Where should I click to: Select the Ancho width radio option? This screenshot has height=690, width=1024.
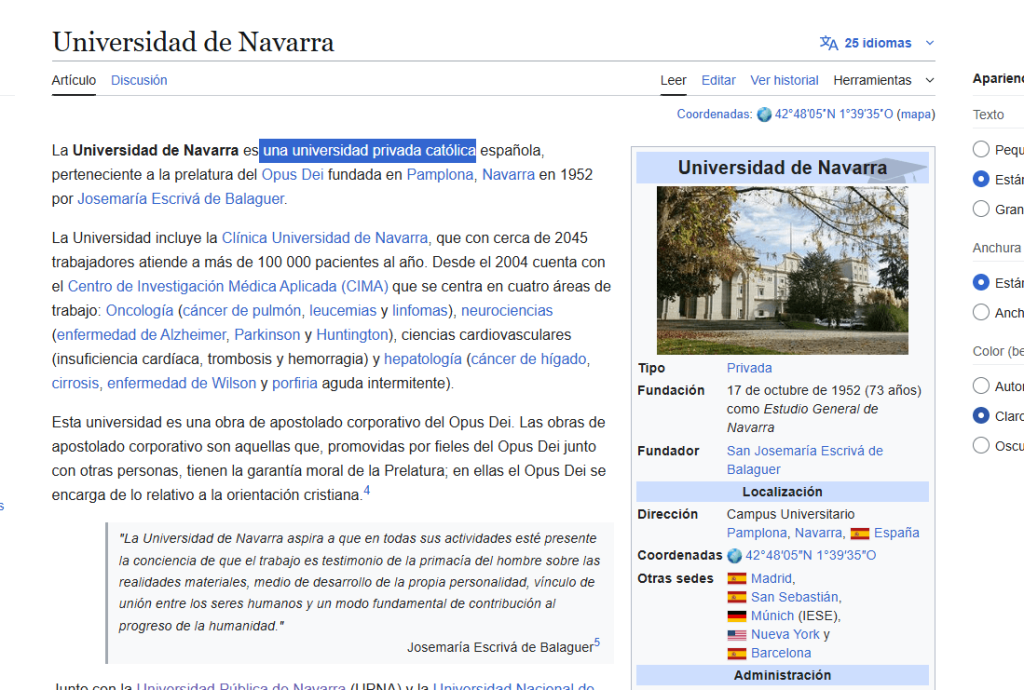(x=981, y=312)
